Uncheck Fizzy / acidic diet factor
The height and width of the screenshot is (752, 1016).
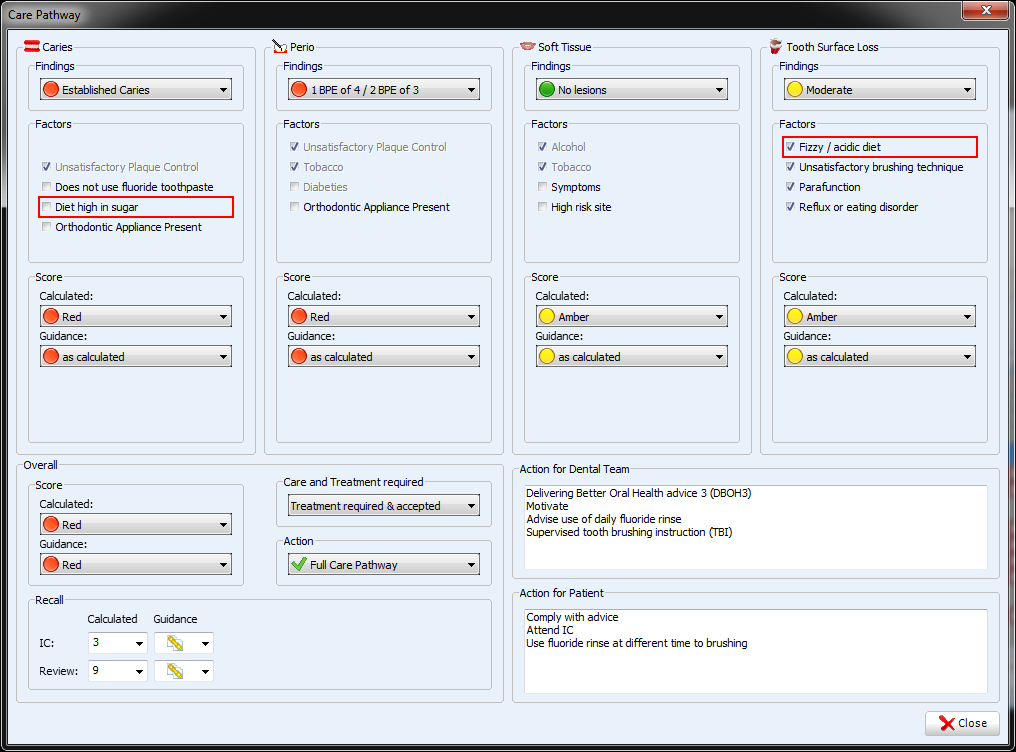coord(790,147)
